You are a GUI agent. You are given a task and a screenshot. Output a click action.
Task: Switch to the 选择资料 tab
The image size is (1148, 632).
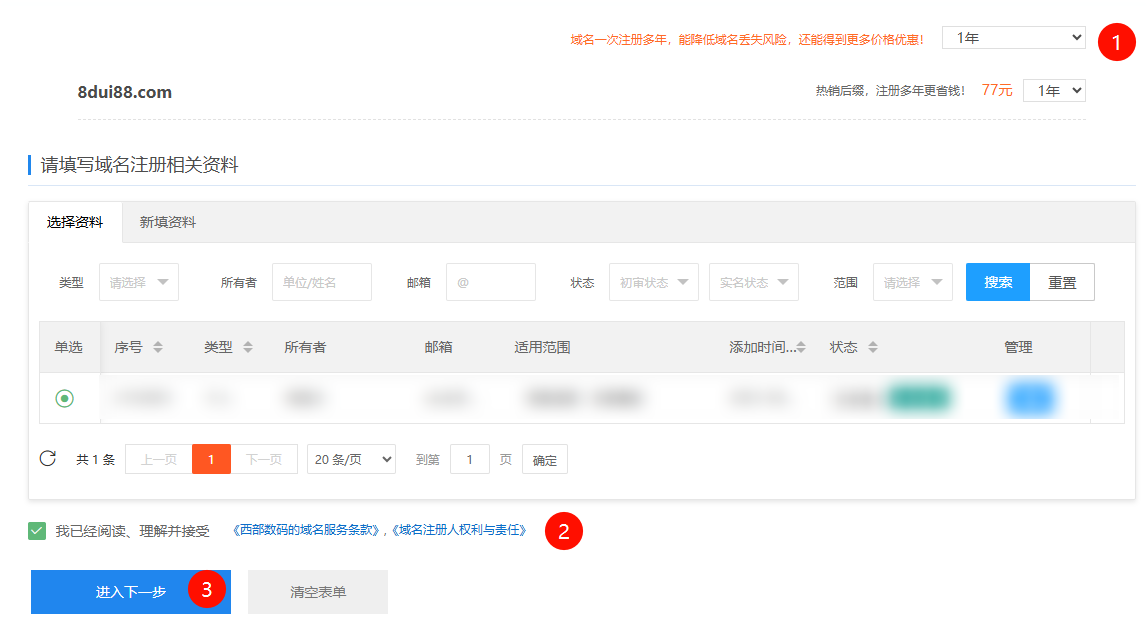pyautogui.click(x=75, y=222)
